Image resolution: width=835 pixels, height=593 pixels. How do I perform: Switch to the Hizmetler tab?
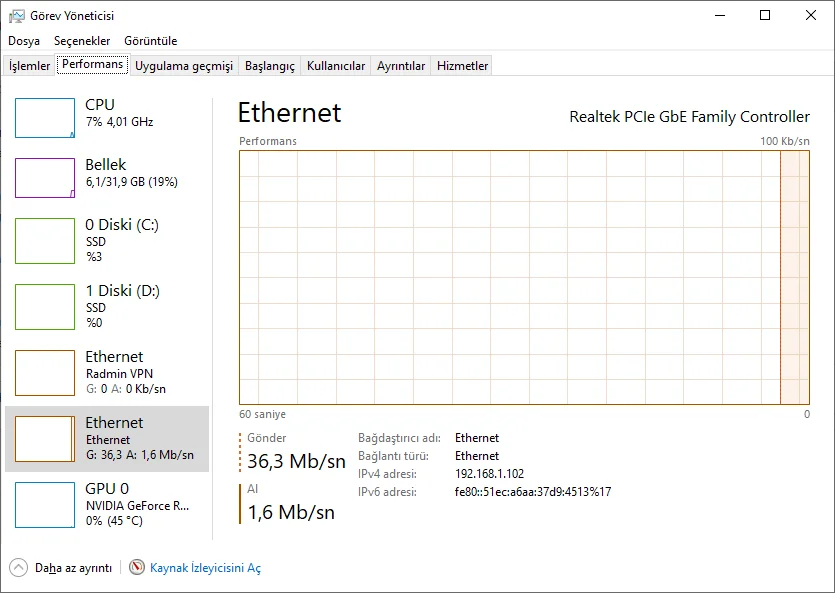pos(463,66)
